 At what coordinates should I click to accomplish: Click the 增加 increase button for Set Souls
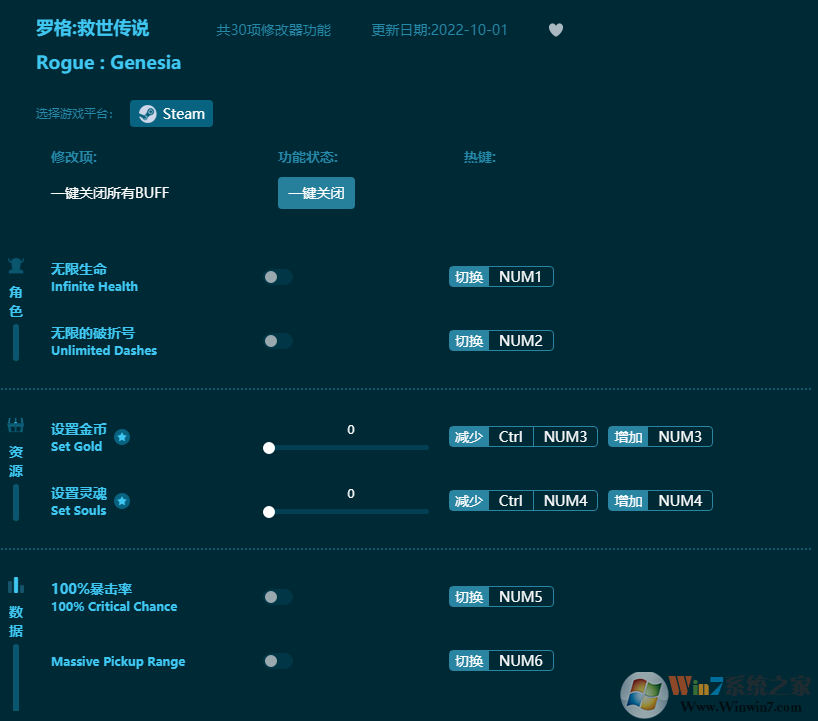(x=629, y=501)
